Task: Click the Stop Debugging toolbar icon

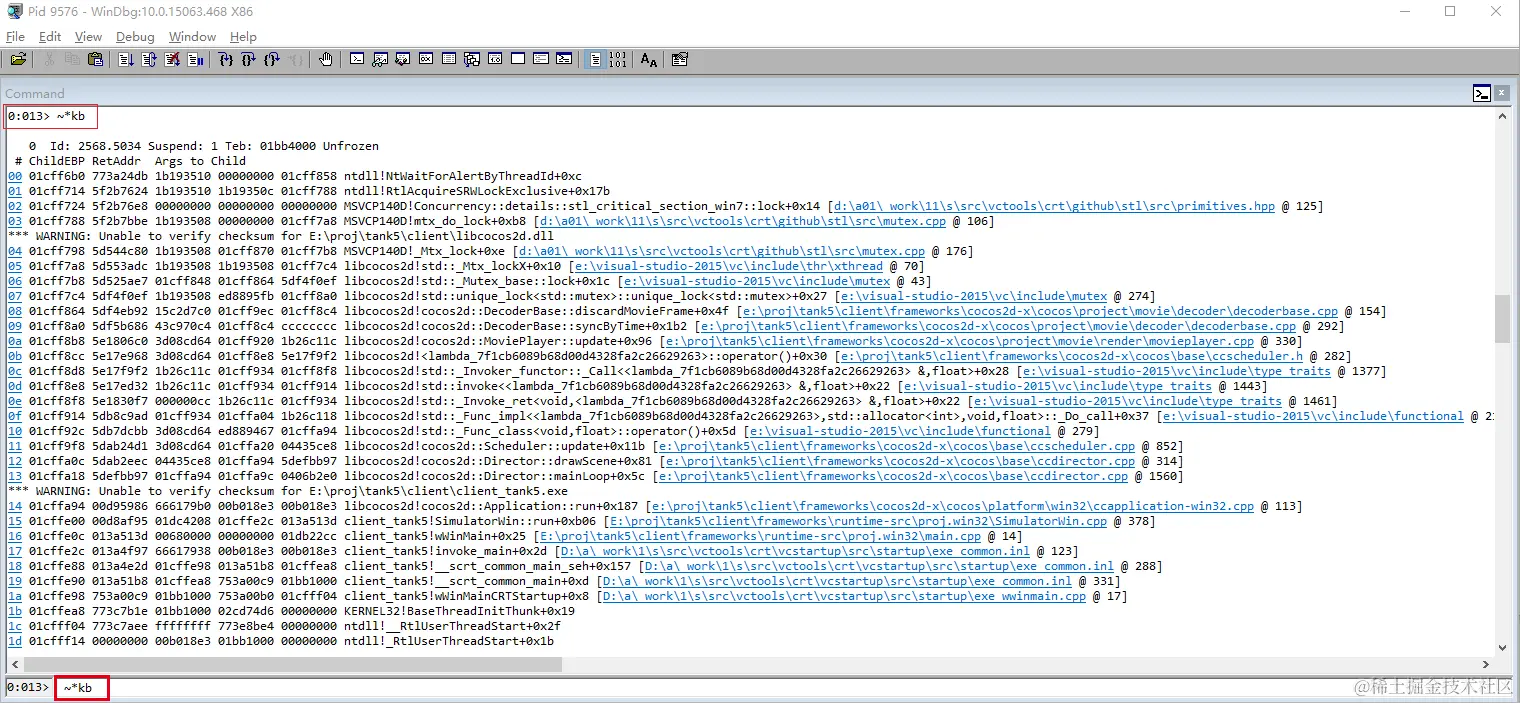Action: (x=172, y=59)
